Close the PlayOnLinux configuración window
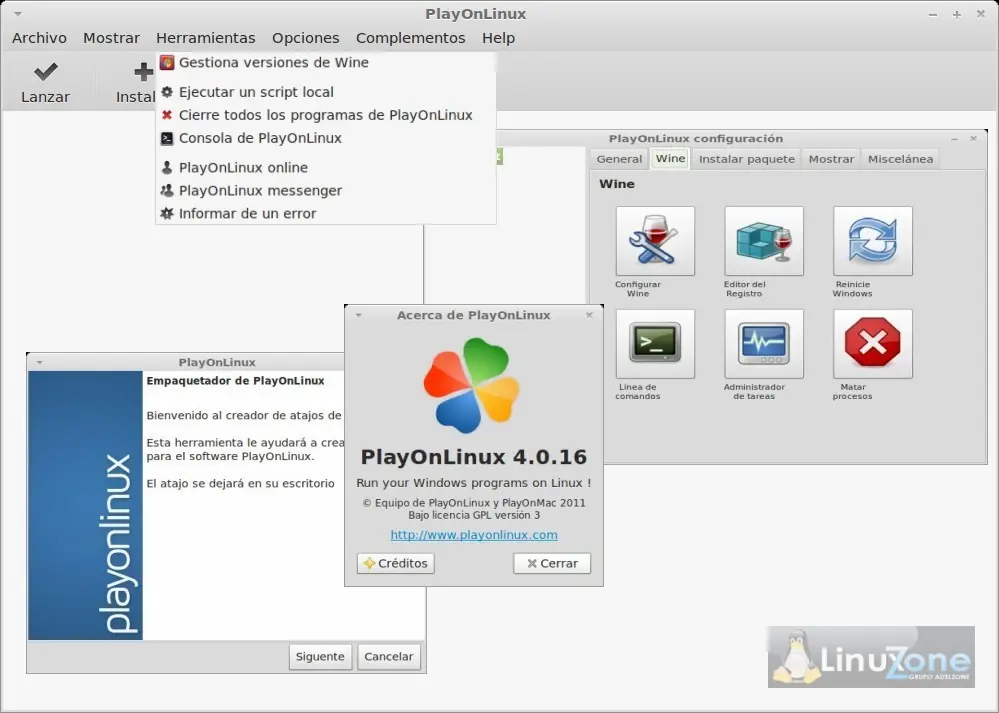Viewport: 999px width, 713px height. [974, 138]
